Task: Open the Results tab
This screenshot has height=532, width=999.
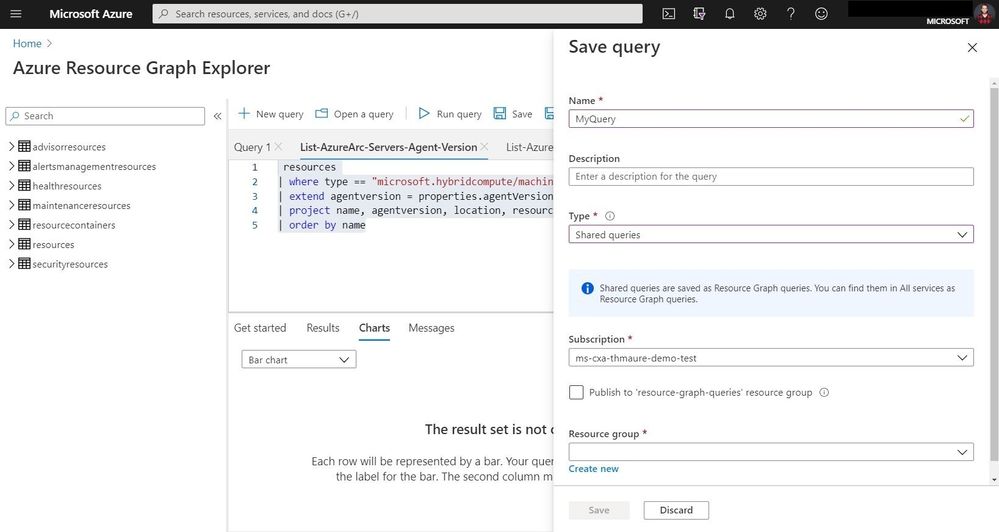Action: pos(323,327)
